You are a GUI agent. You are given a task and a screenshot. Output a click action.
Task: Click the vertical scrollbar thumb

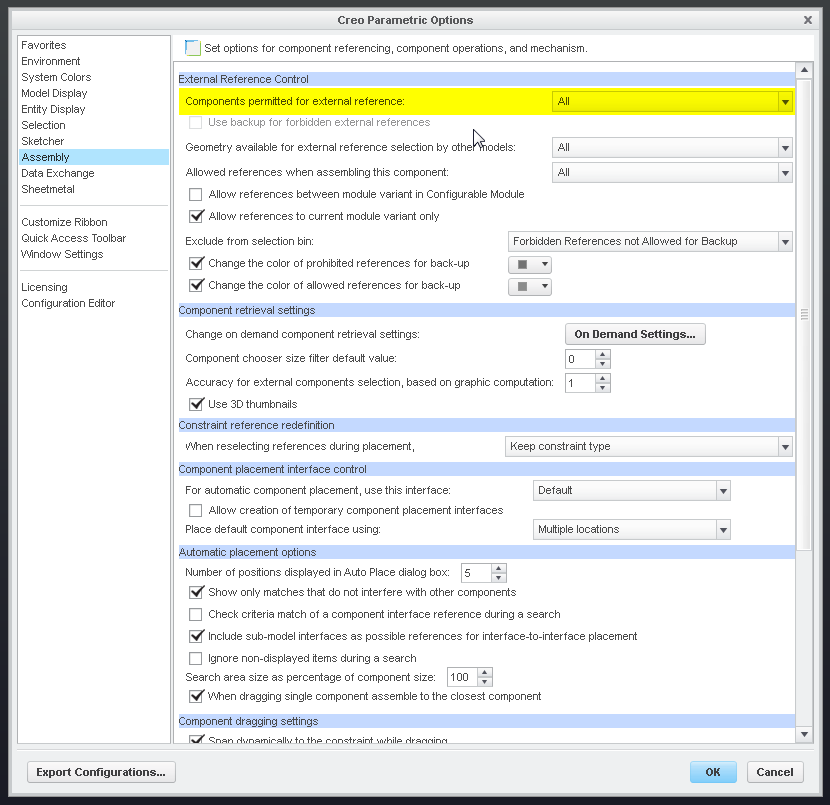pyautogui.click(x=804, y=314)
